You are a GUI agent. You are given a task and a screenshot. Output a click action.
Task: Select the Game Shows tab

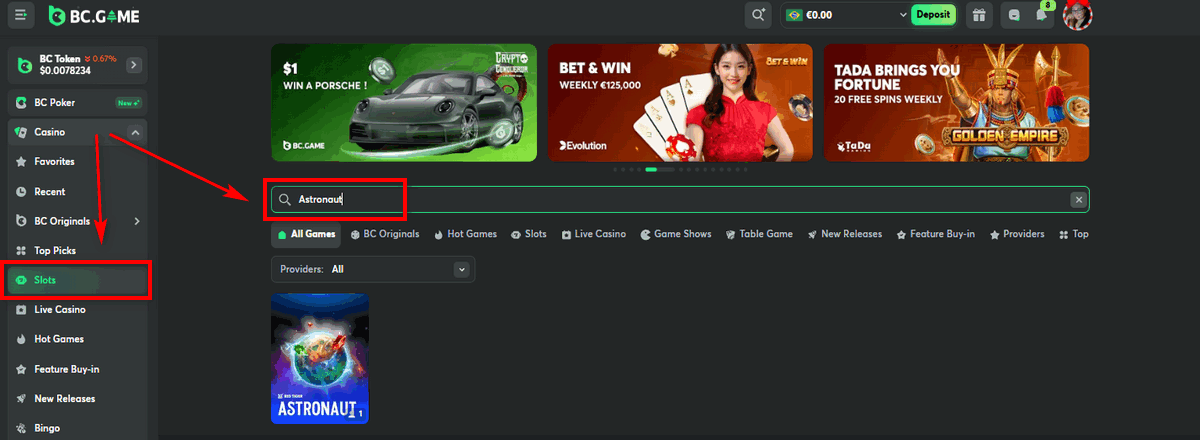click(675, 234)
